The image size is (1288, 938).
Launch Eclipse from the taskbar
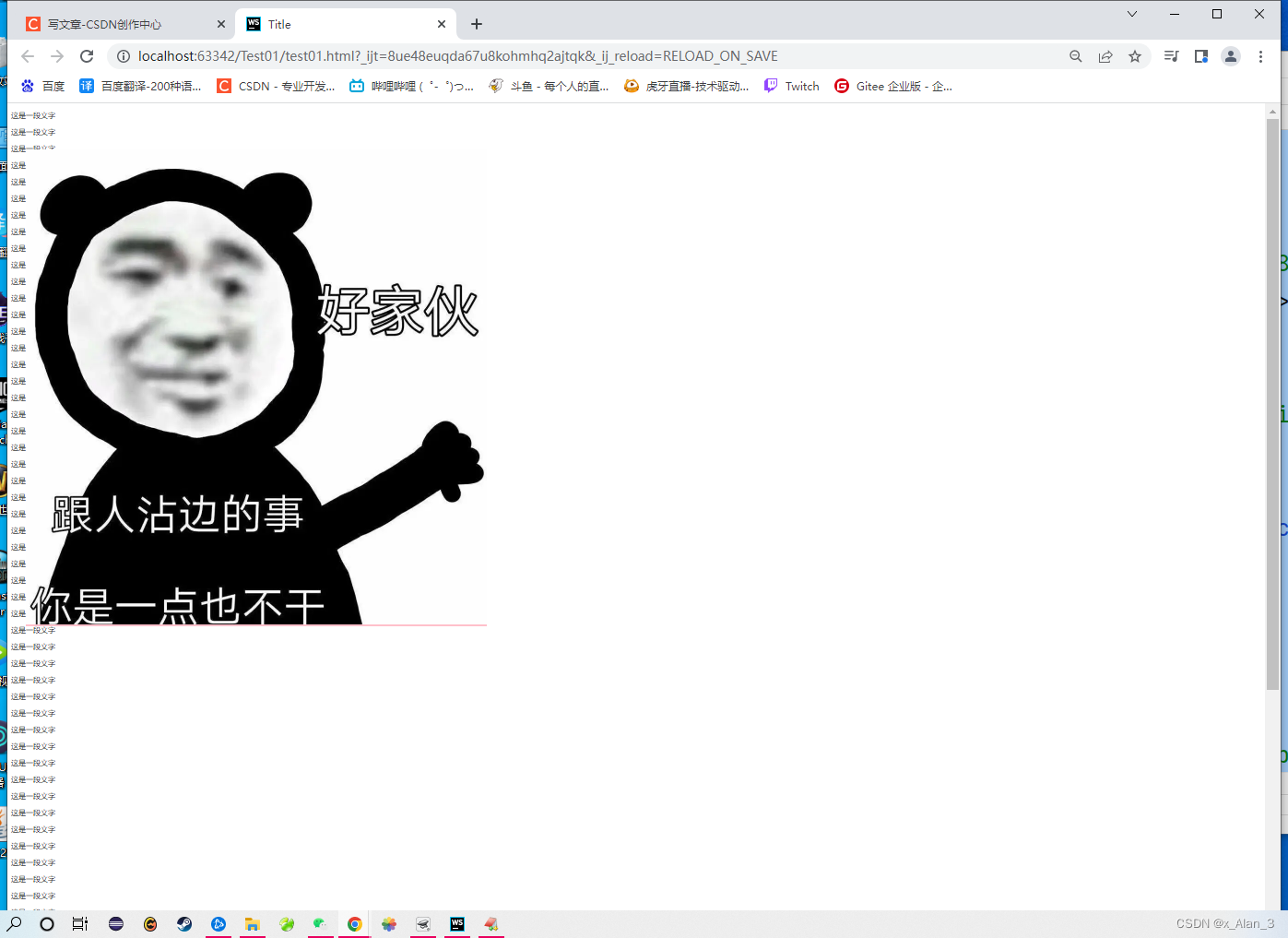(x=116, y=923)
